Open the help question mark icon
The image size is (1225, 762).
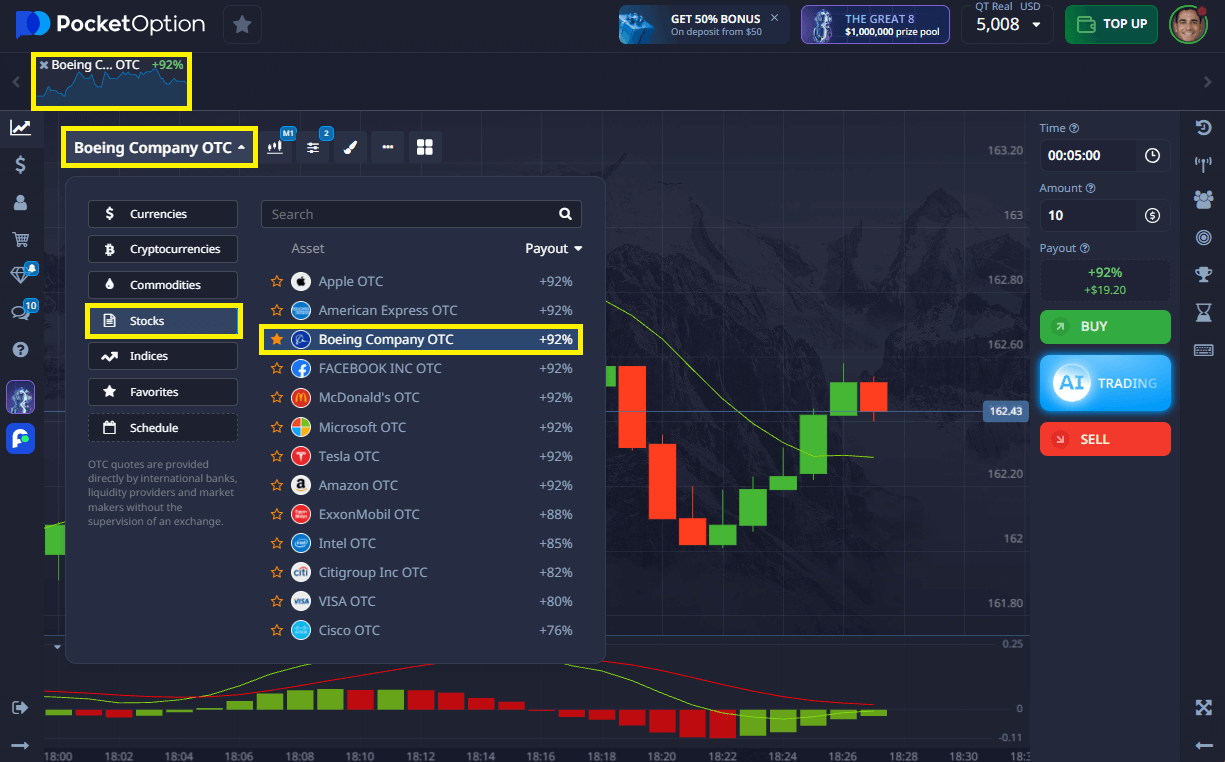(x=20, y=349)
